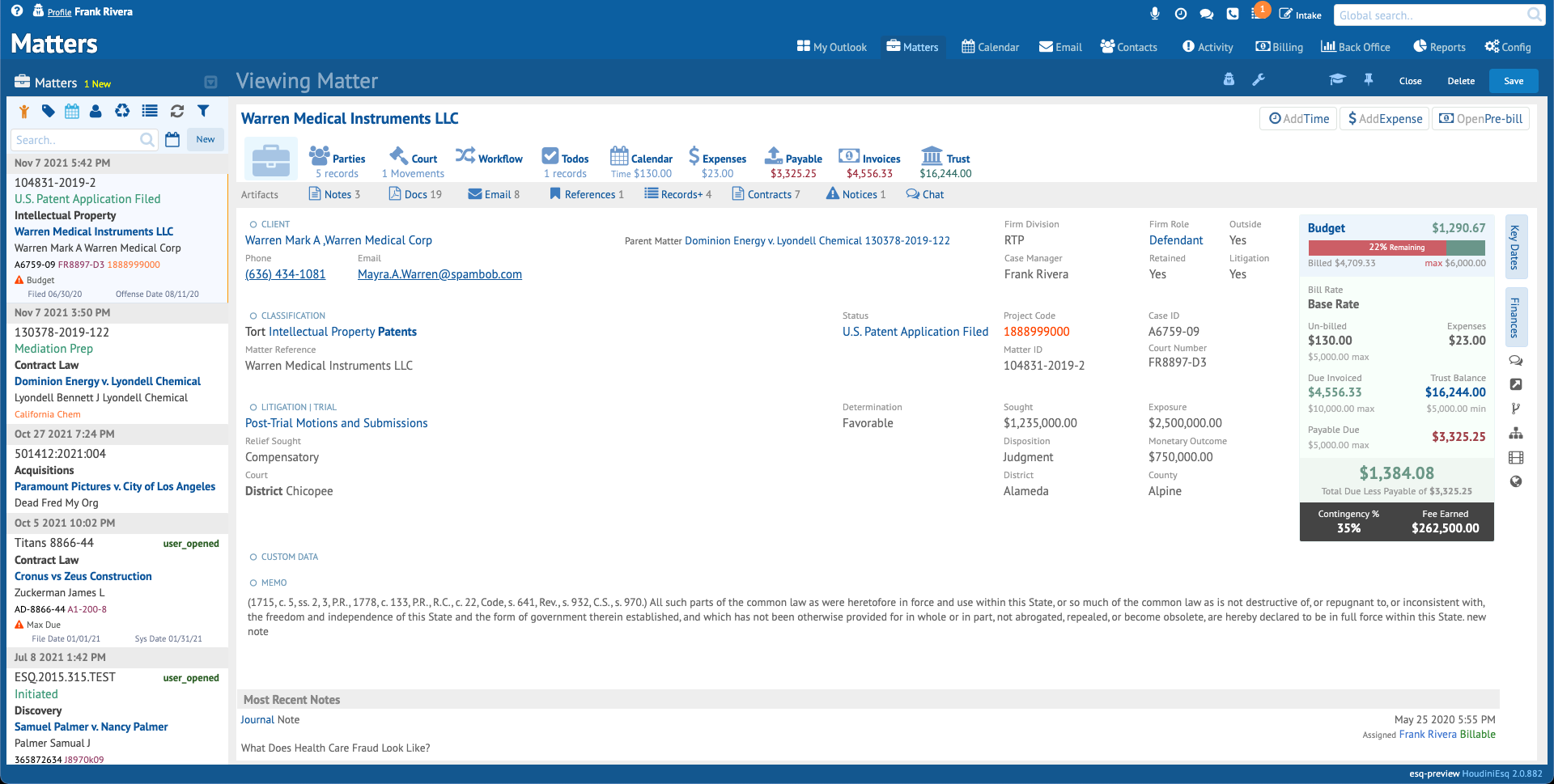
Task: Click the globe icon on right sidebar
Action: [x=1516, y=482]
